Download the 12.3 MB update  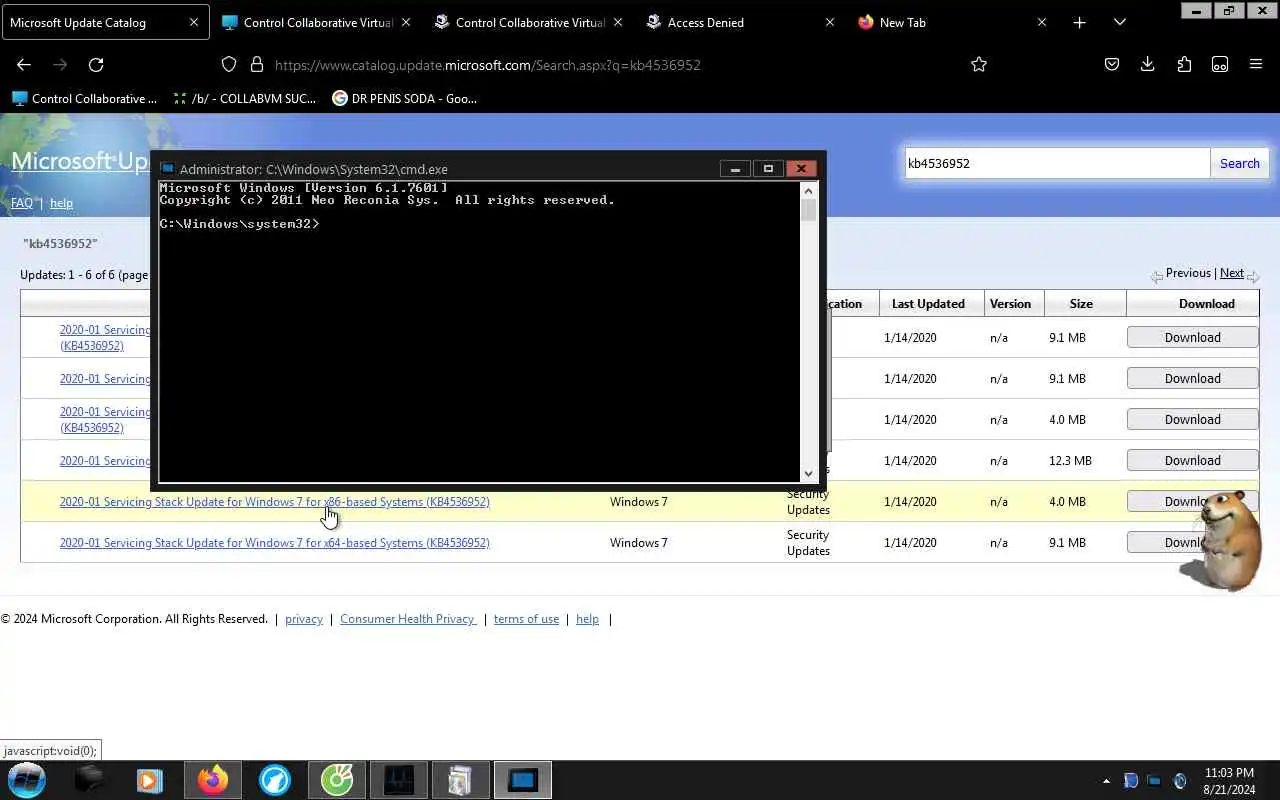click(1192, 460)
